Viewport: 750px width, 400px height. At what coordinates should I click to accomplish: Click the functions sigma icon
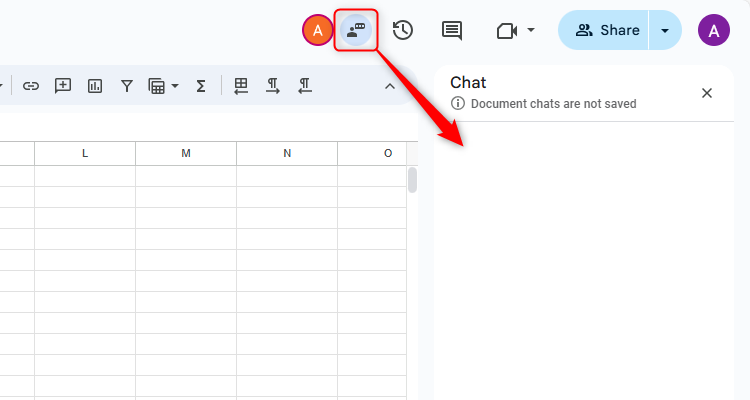[x=201, y=86]
